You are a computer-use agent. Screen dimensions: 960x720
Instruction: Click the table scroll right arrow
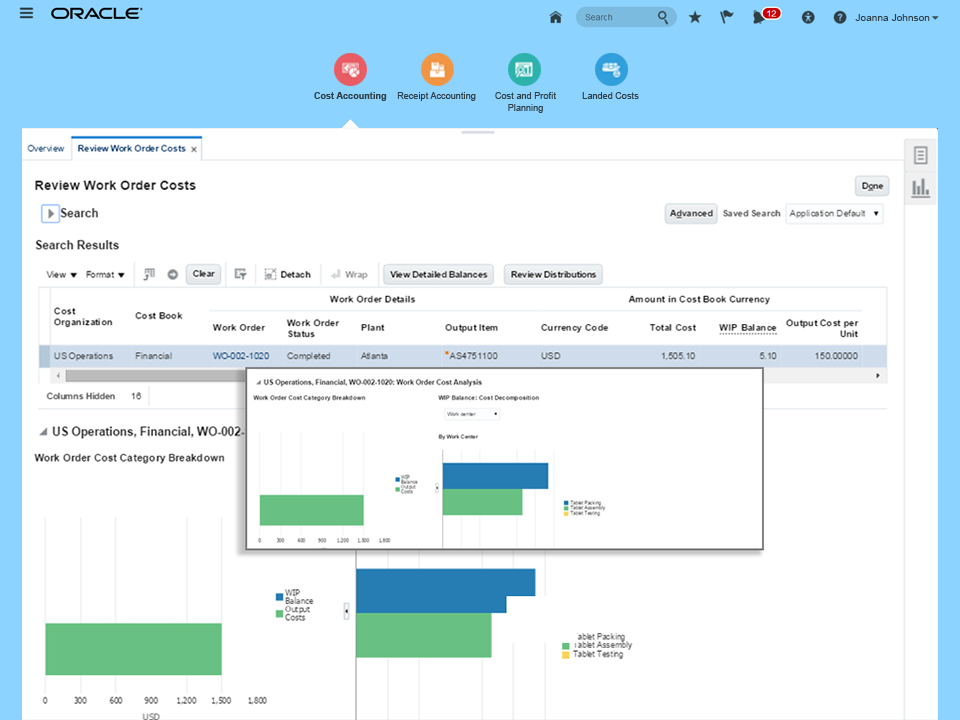[877, 376]
